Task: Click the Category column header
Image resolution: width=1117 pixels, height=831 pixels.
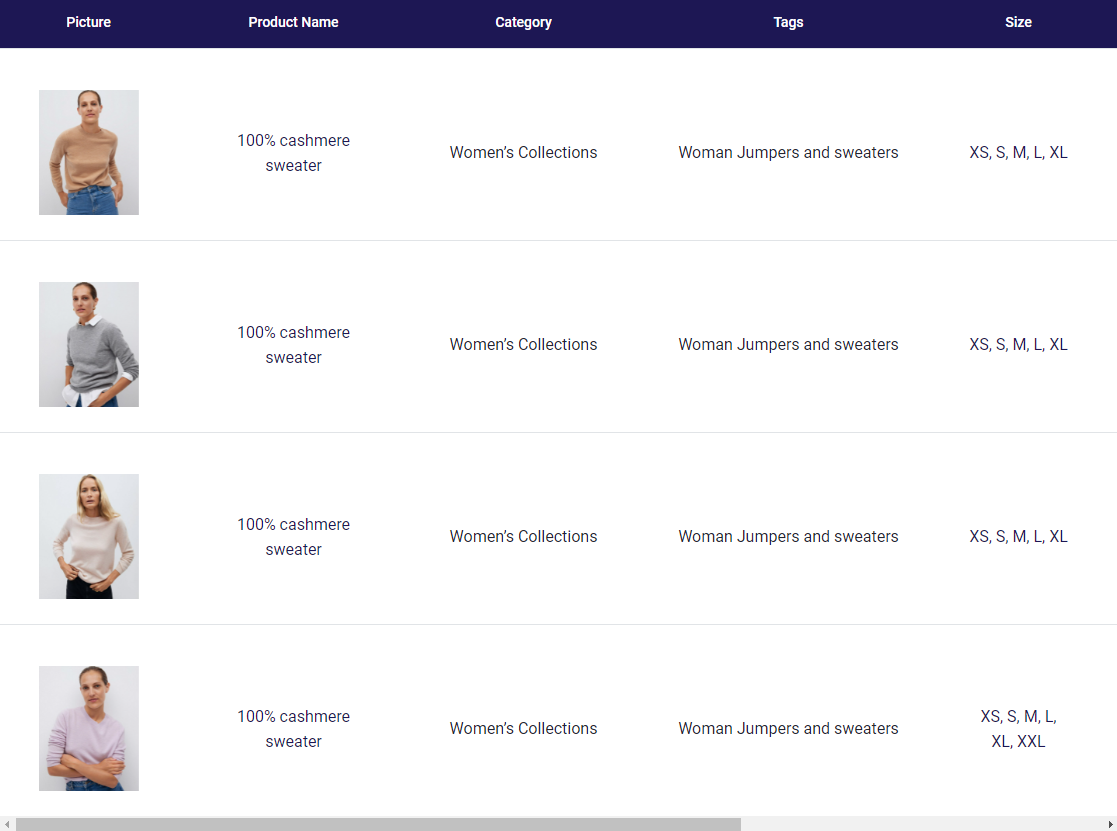Action: (523, 22)
